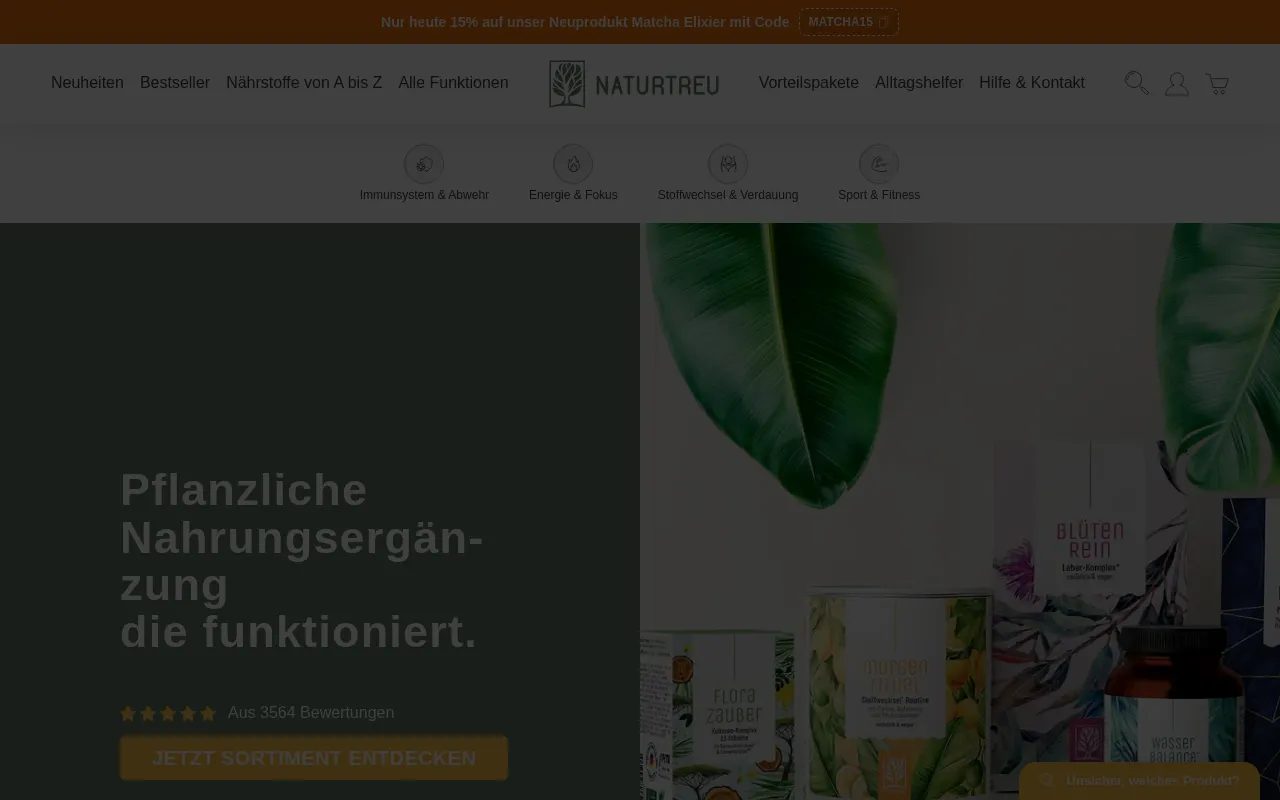Open Hilfe & Kontakt page
The width and height of the screenshot is (1280, 800).
1031,83
